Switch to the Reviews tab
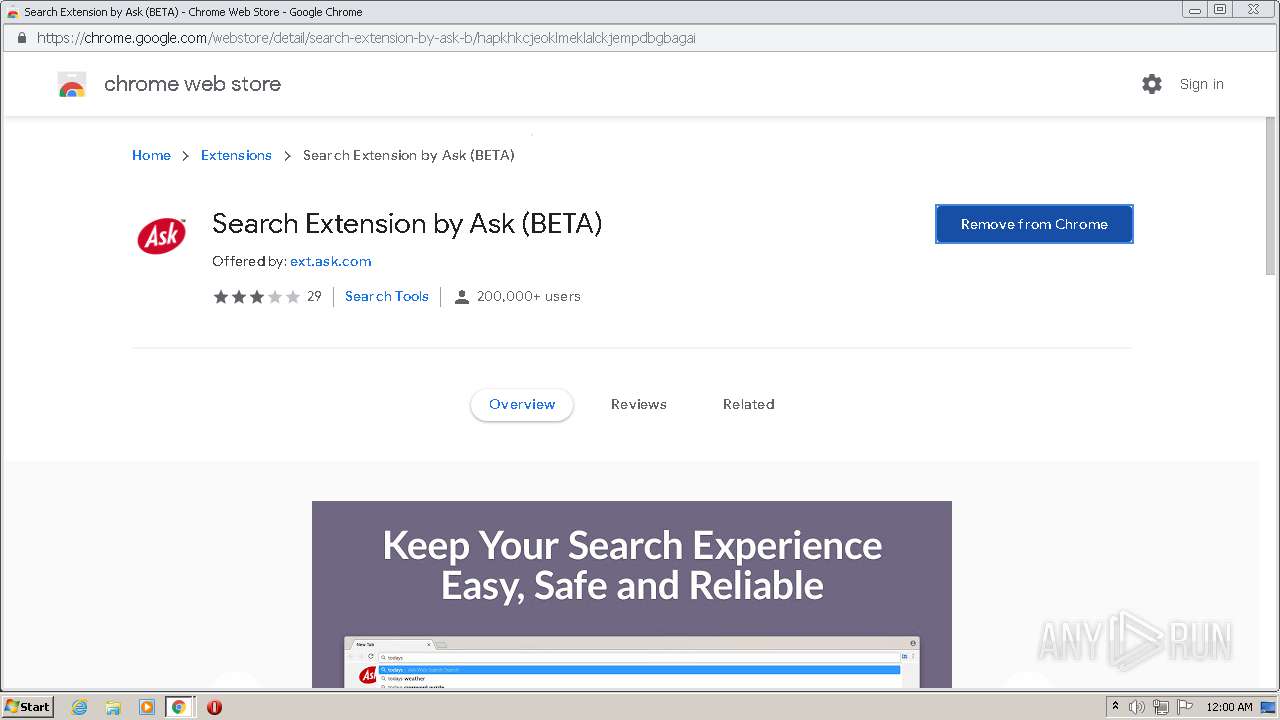 point(639,404)
